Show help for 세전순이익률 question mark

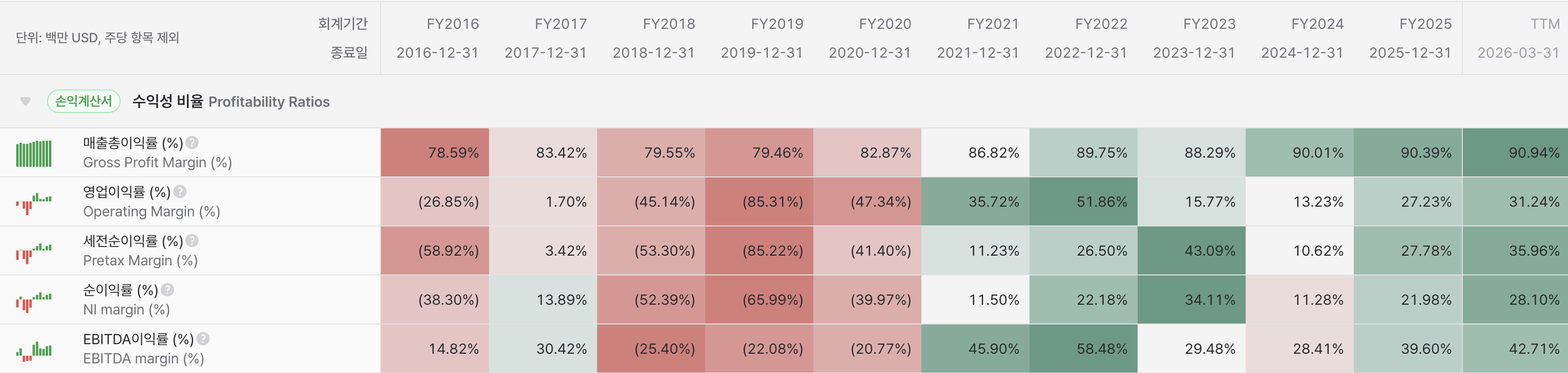[x=192, y=241]
